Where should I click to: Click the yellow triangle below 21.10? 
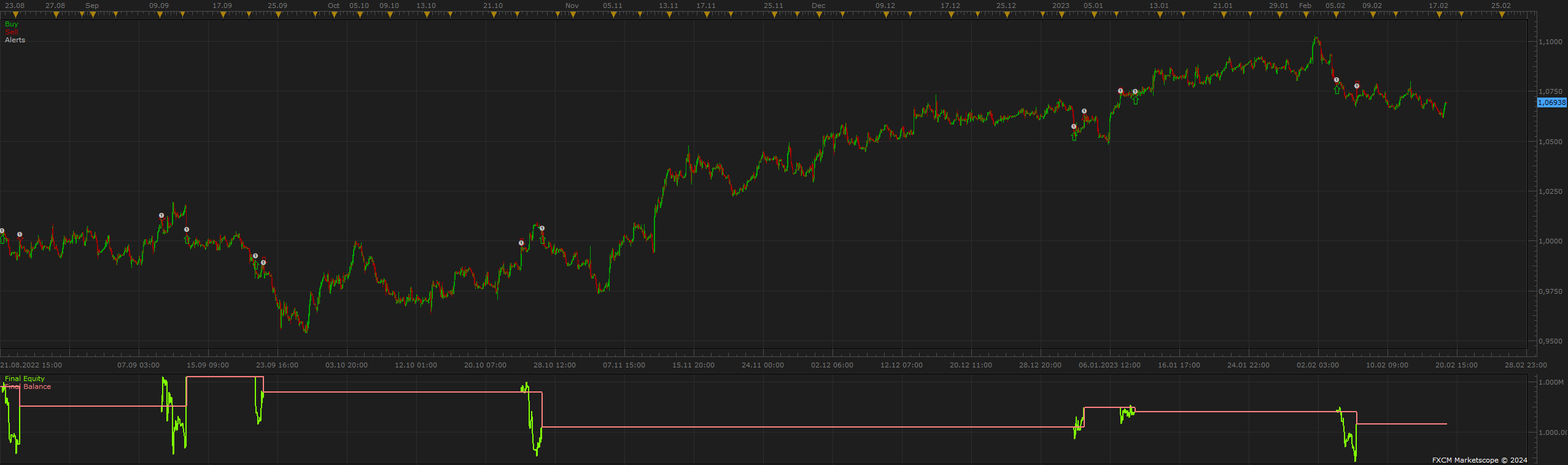494,15
